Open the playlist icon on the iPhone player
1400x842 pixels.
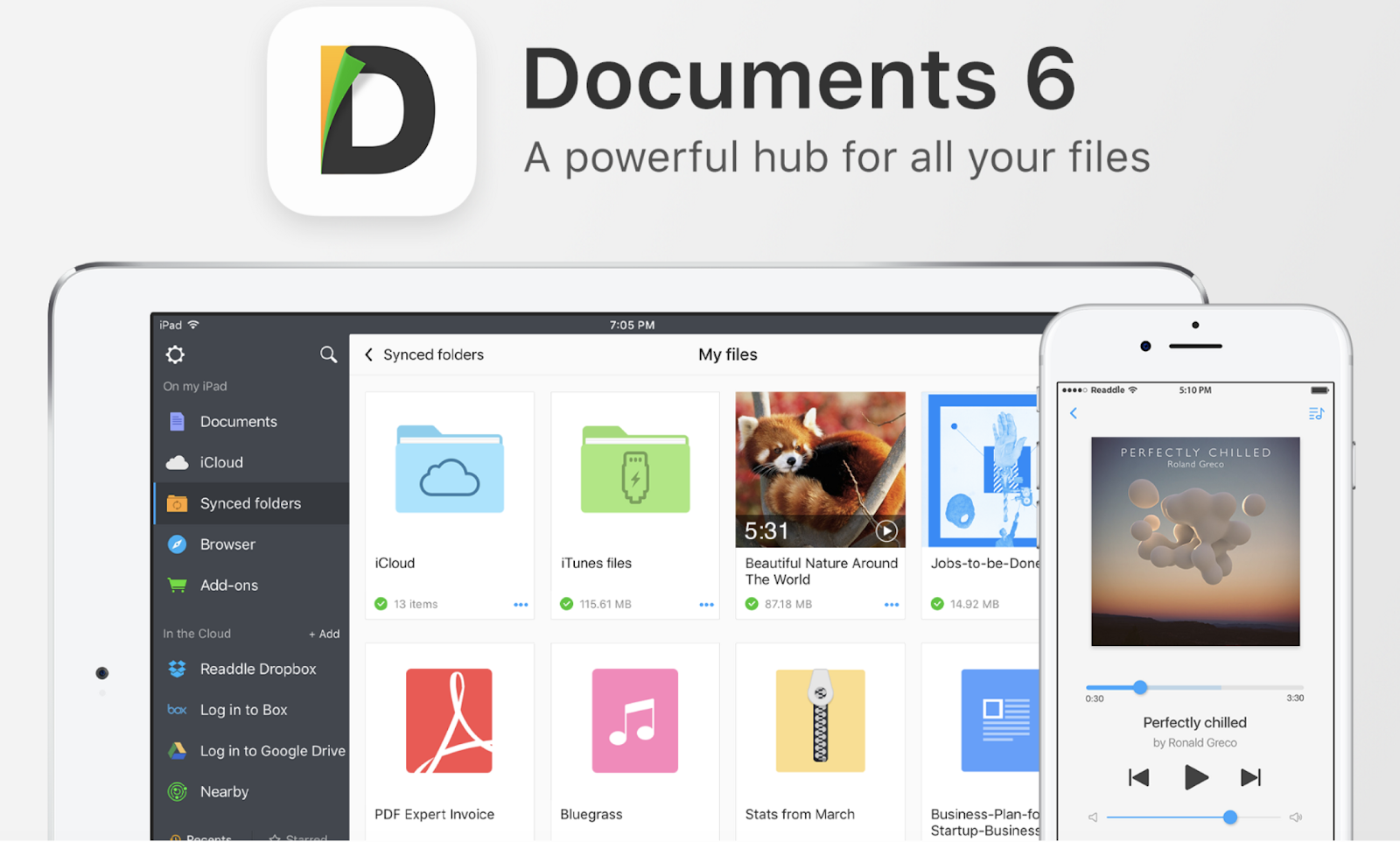(x=1316, y=413)
